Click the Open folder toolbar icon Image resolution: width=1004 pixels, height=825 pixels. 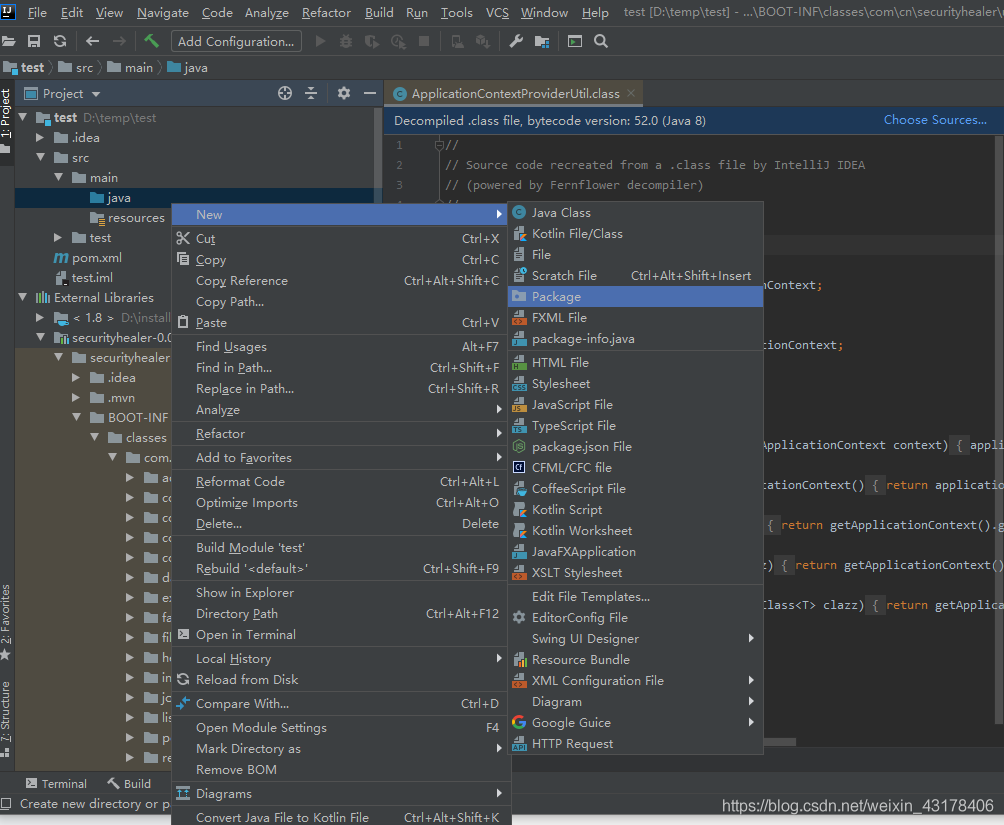coord(8,42)
